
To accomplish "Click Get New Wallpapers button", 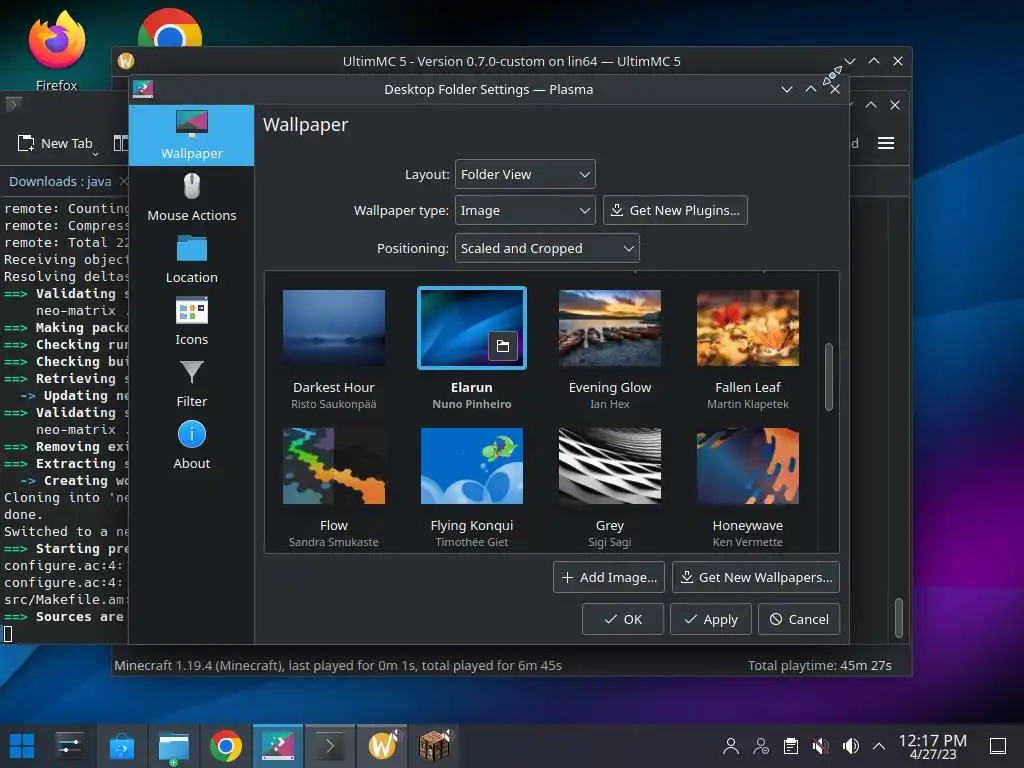I will [756, 577].
